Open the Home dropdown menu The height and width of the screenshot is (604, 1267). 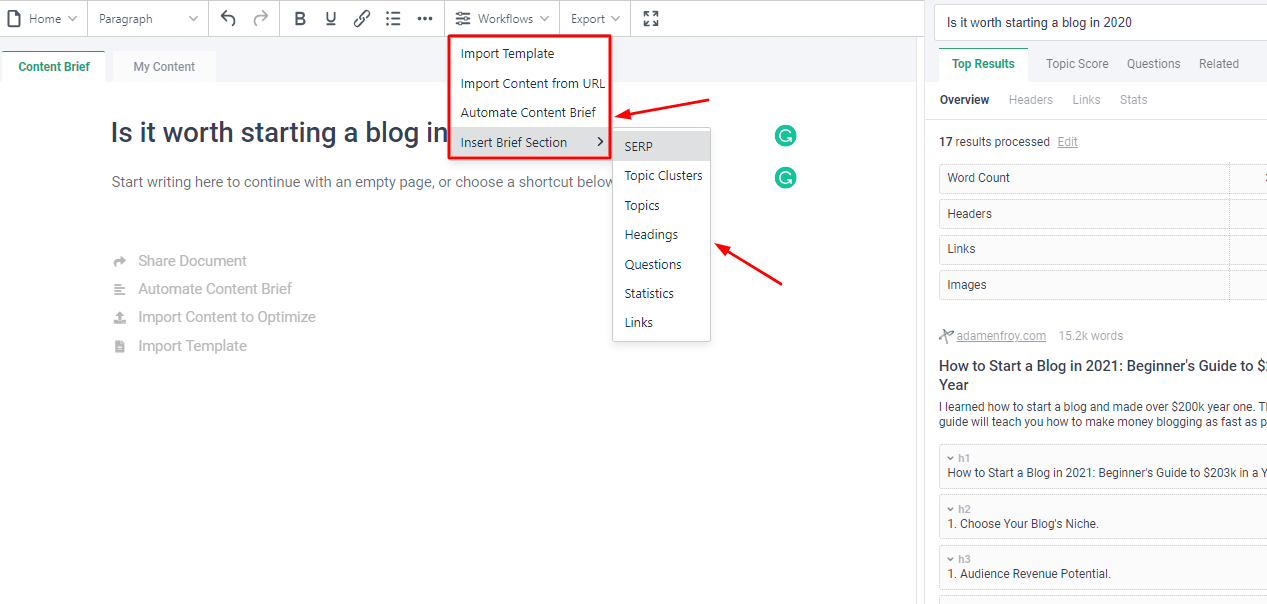(43, 18)
